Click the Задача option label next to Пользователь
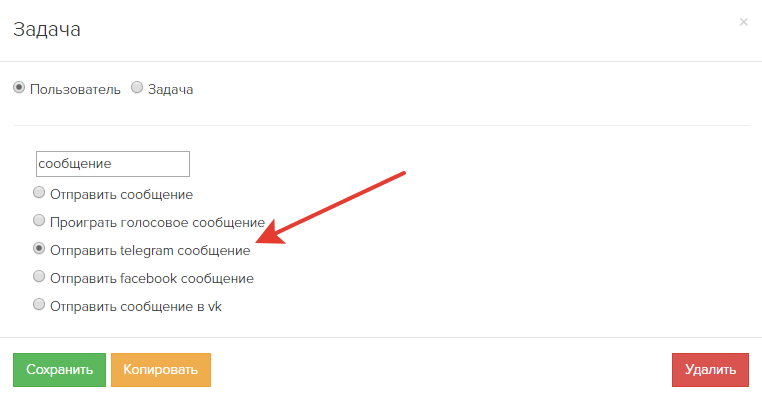This screenshot has width=762, height=399. pos(170,90)
